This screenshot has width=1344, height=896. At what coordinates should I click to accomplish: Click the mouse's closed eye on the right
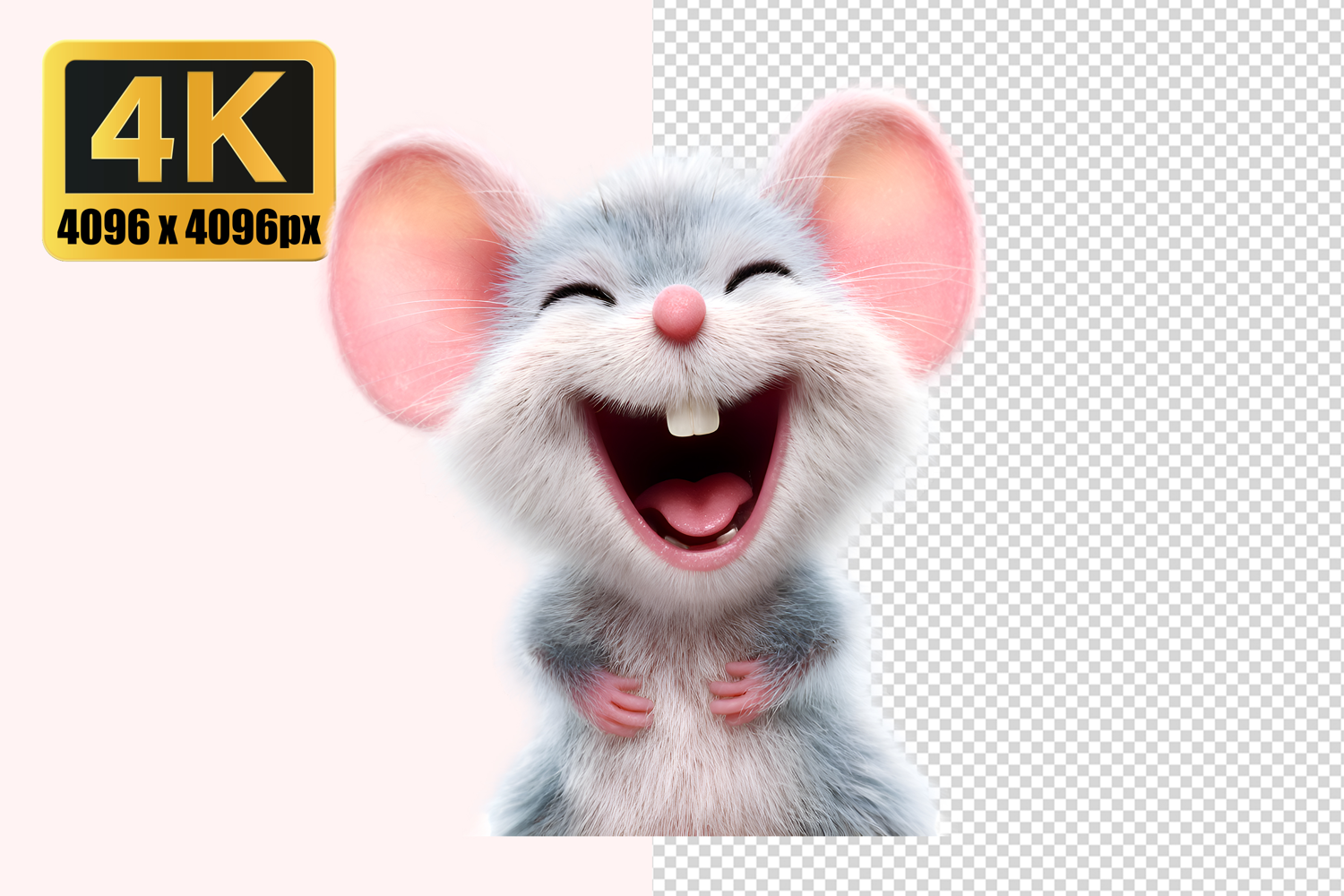760,273
